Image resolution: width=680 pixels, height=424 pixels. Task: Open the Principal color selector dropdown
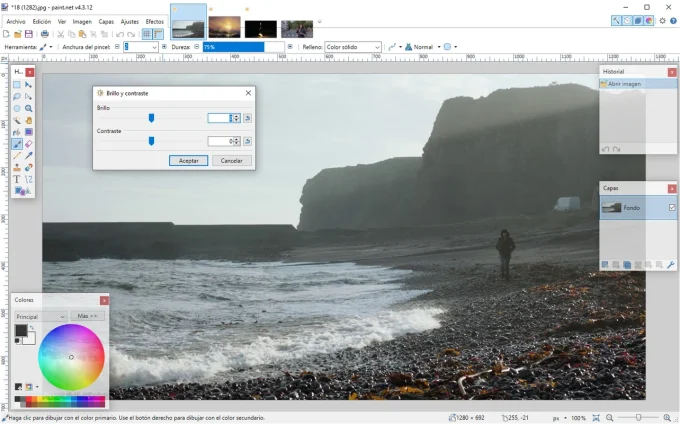(40, 316)
